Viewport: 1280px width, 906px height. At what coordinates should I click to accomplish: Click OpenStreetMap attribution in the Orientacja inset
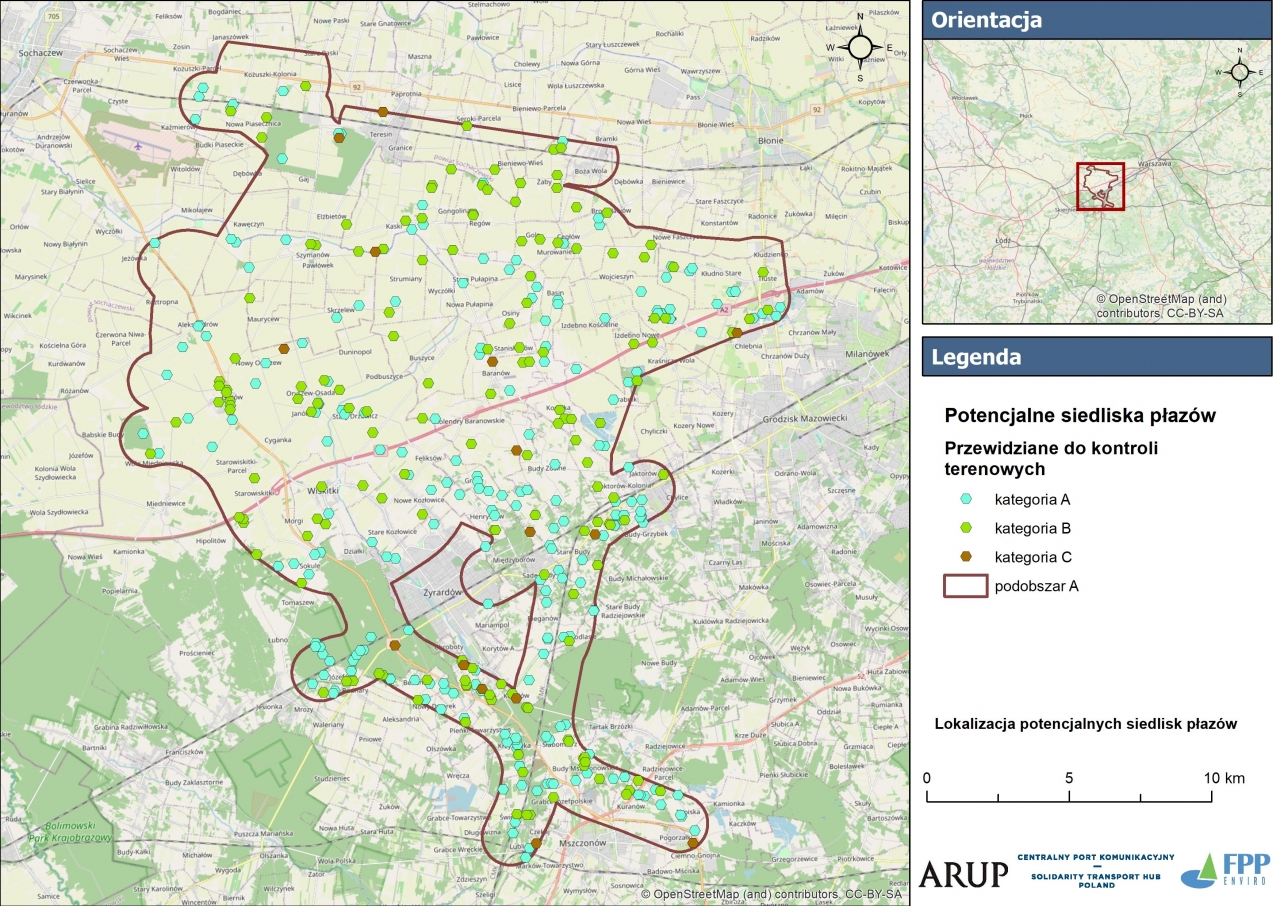coord(1160,306)
